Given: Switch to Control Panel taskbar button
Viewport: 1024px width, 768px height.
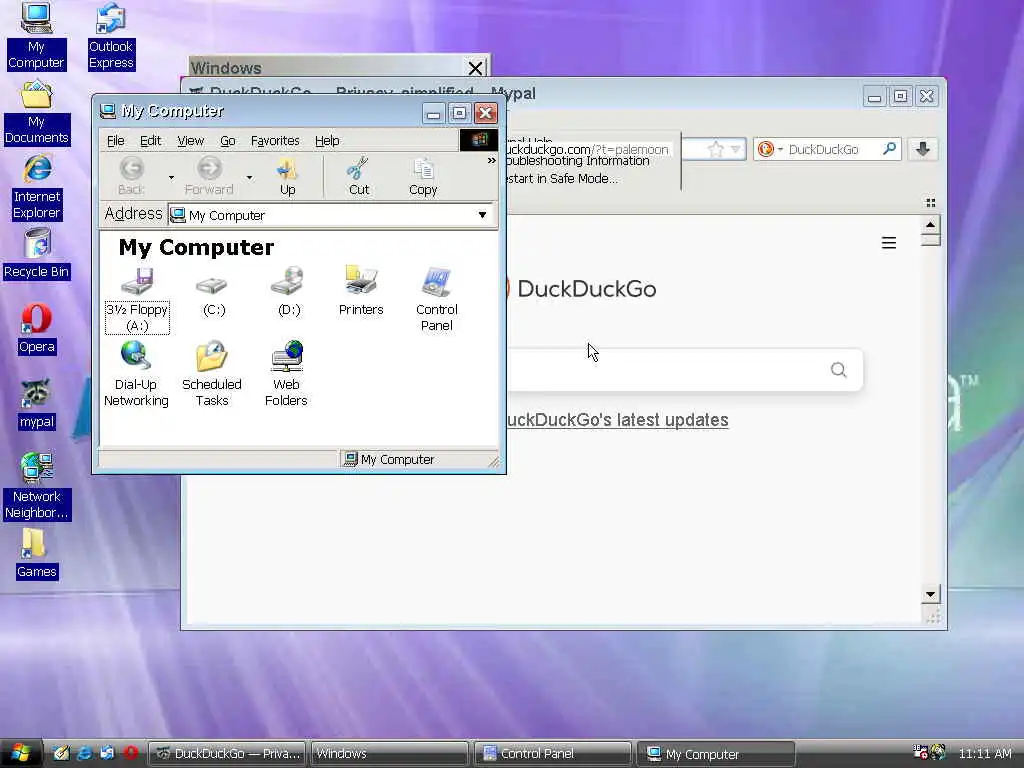Looking at the screenshot, I should 552,754.
